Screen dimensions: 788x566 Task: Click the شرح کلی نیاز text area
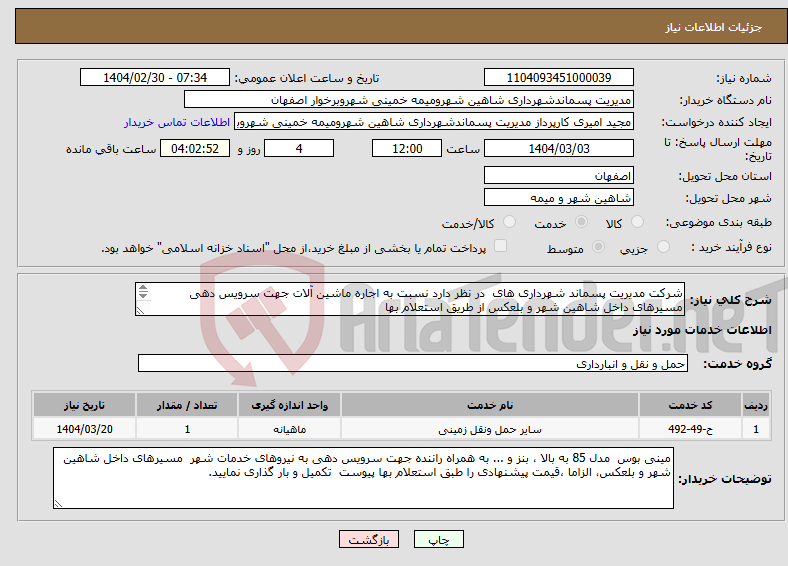tap(410, 300)
